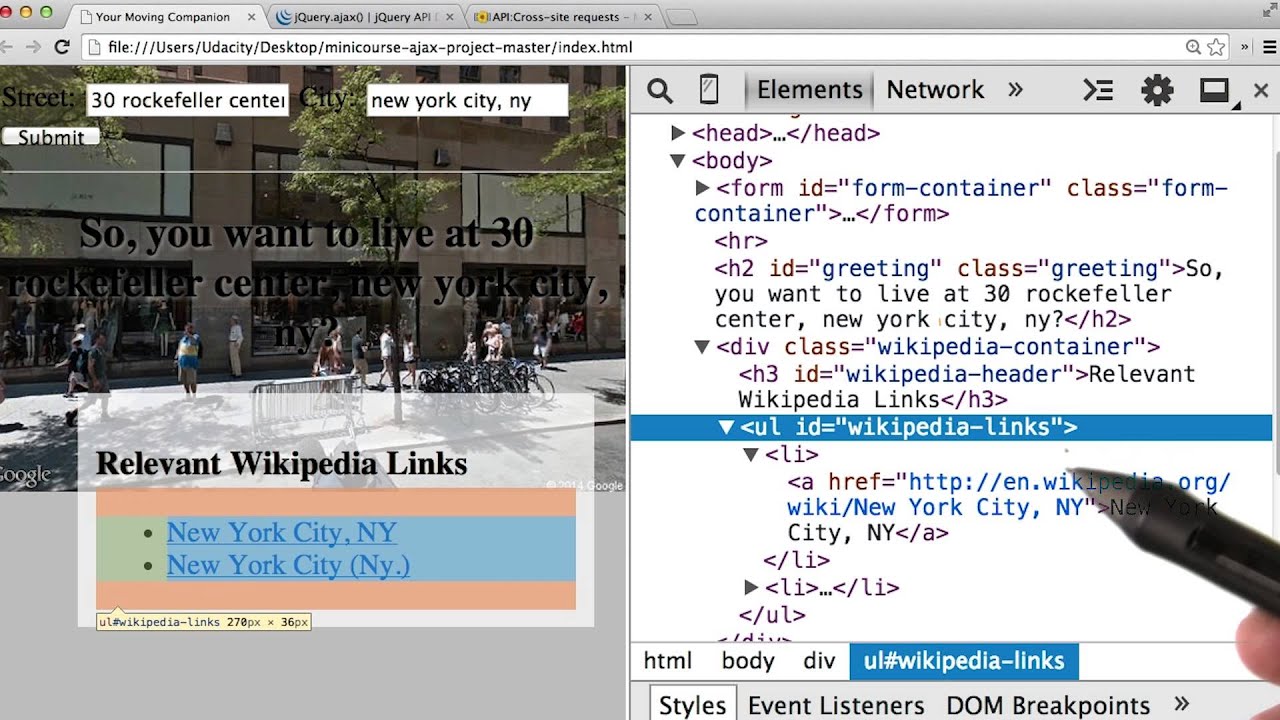Select html in the breadcrumb bar
1280x720 pixels.
click(x=667, y=661)
